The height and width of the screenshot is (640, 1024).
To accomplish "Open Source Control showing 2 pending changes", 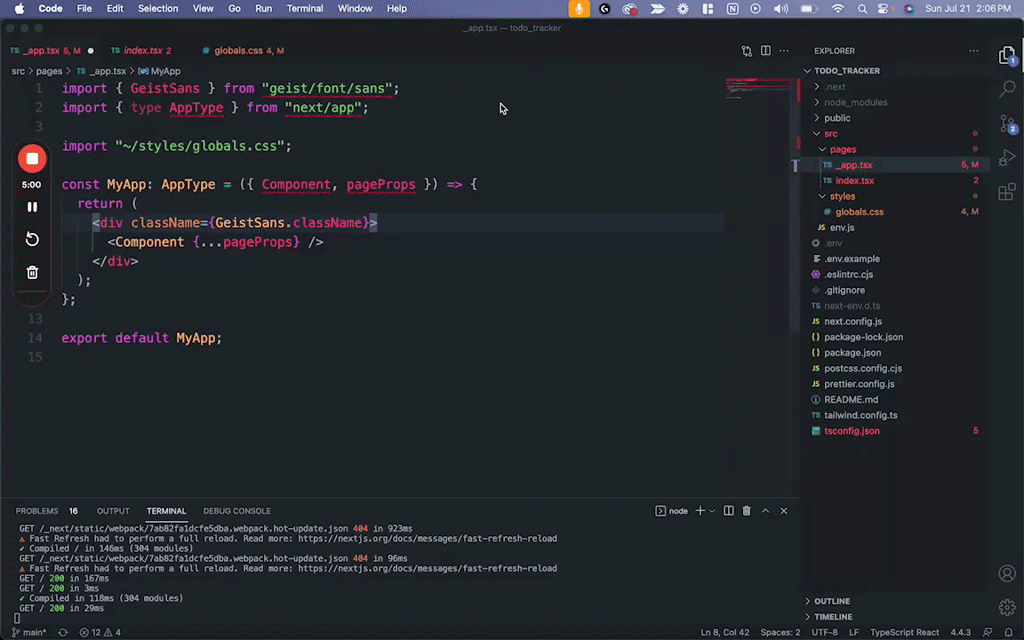I will (1007, 122).
